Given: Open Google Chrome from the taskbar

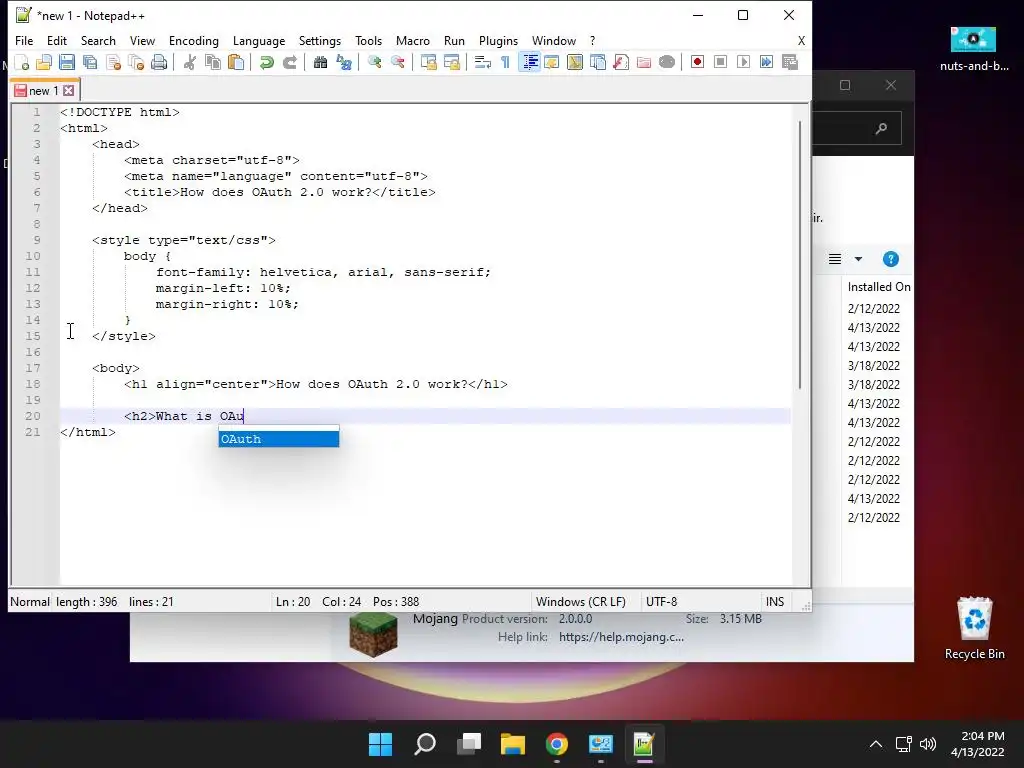Looking at the screenshot, I should (556, 743).
